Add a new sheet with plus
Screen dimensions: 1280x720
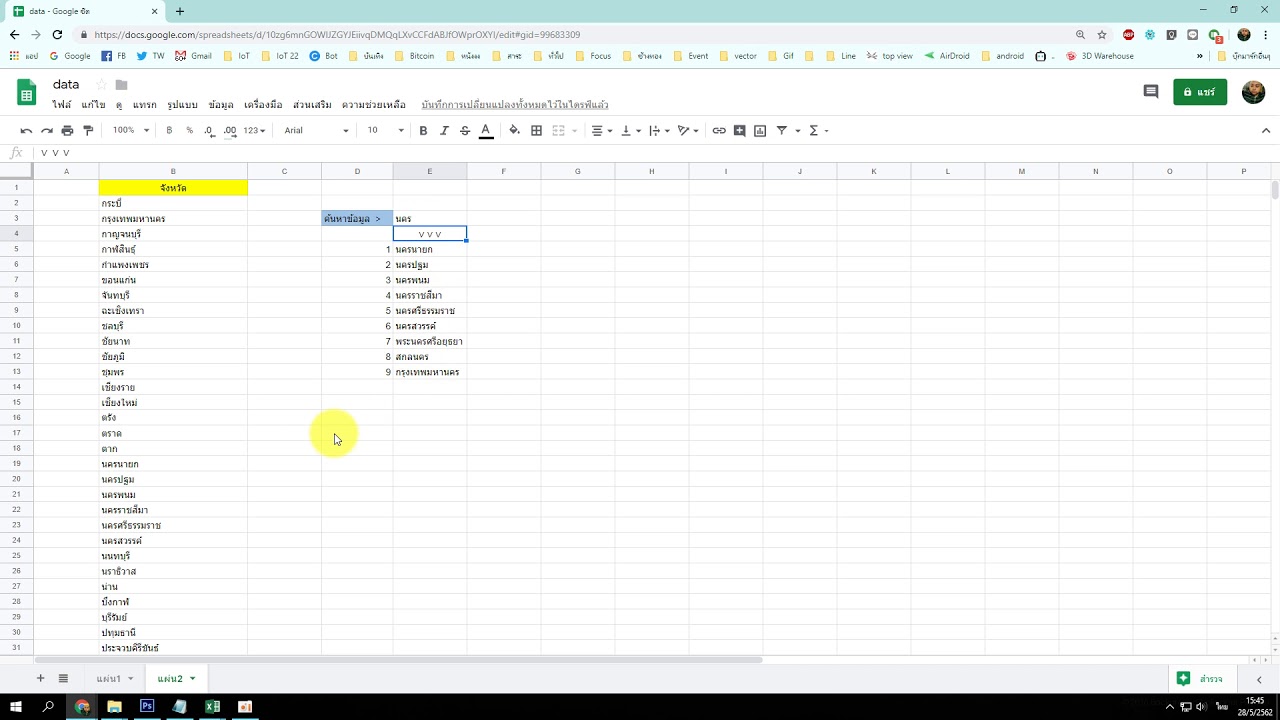(40, 679)
